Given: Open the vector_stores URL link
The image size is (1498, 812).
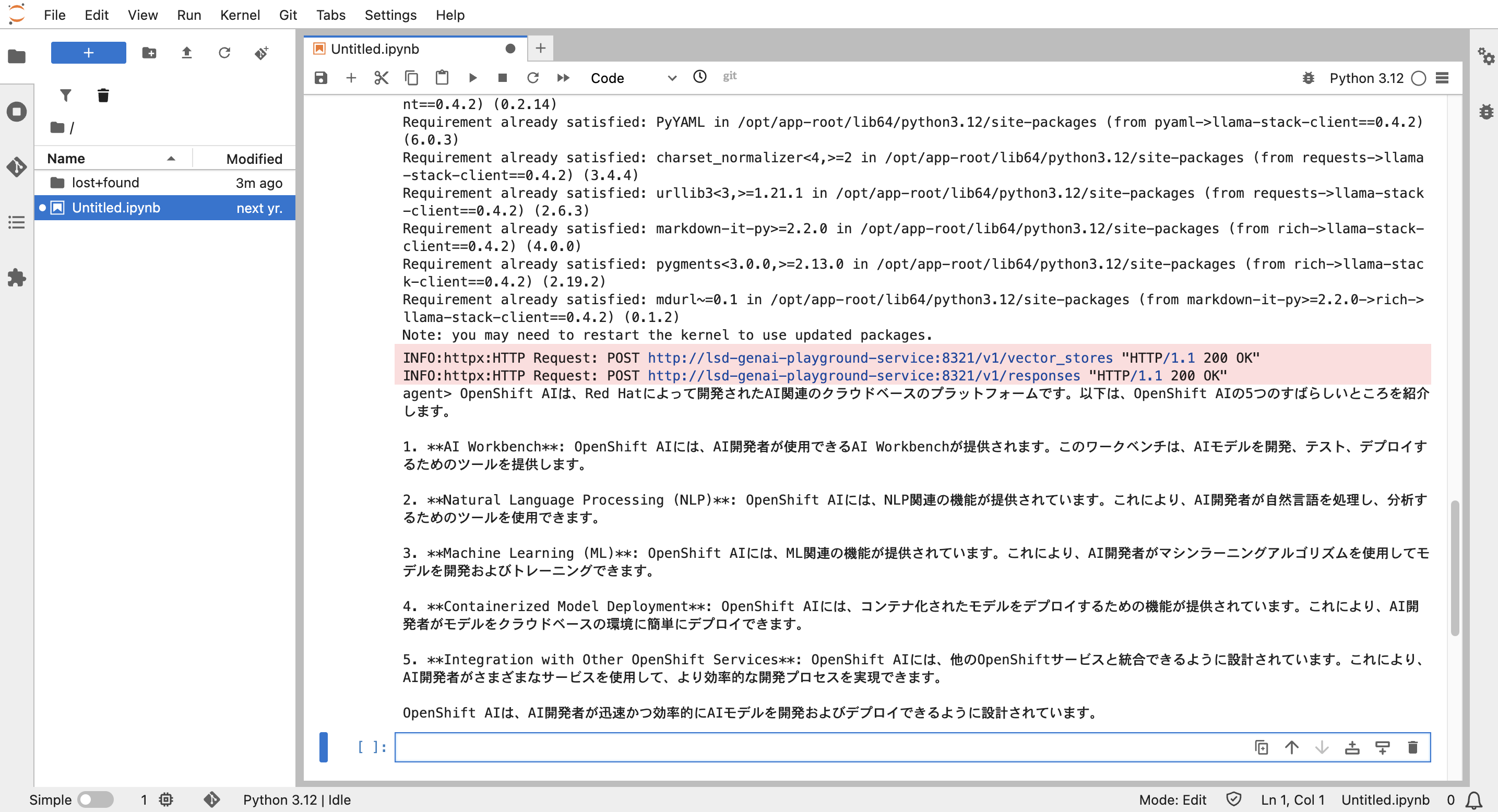Looking at the screenshot, I should [879, 358].
